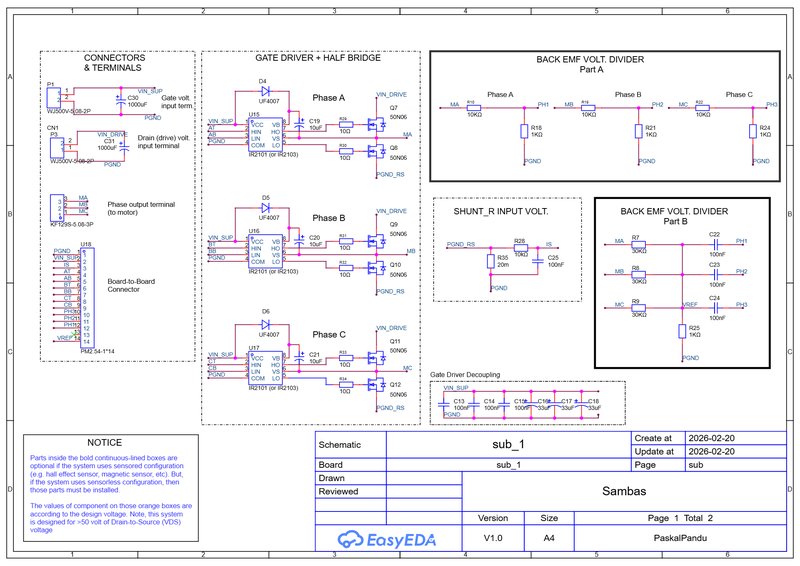The height and width of the screenshot is (566, 800).
Task: Click the R9 30KΩ resistor symbol
Action: point(638,308)
